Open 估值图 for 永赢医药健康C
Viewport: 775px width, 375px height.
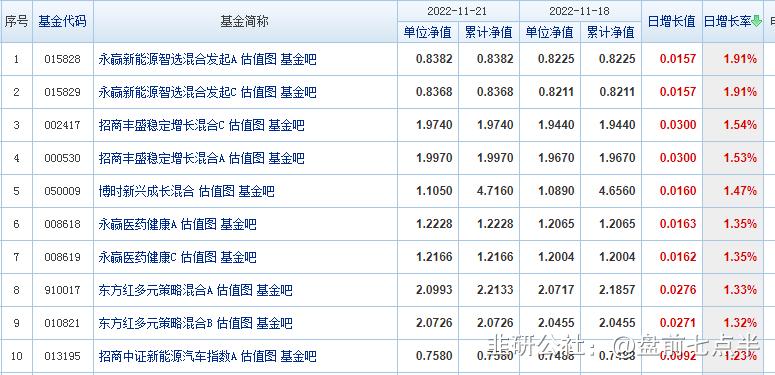coord(199,257)
